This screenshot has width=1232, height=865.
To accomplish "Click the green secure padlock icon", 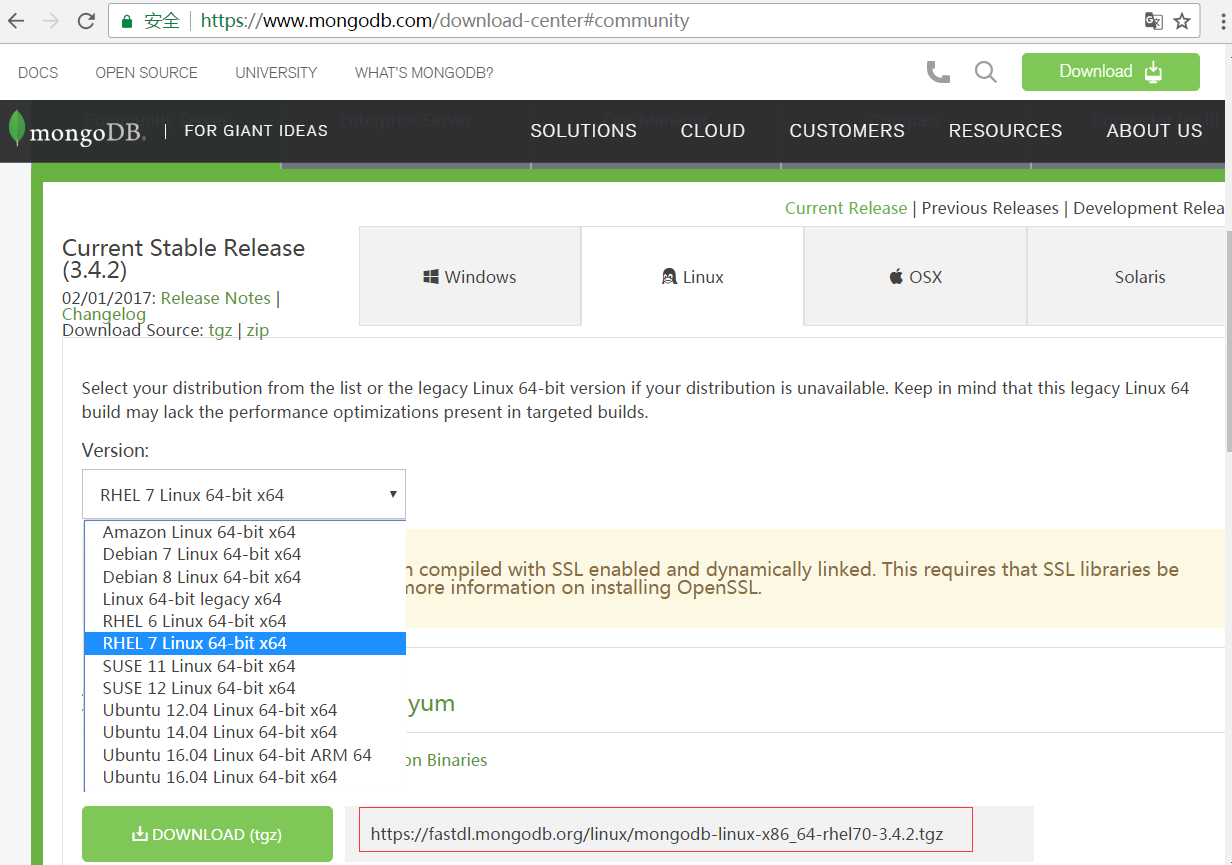I will [126, 21].
